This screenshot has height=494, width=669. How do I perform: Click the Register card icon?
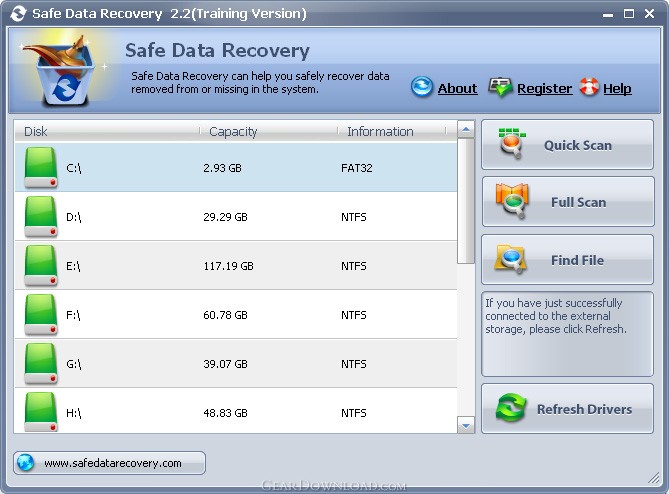coord(500,87)
